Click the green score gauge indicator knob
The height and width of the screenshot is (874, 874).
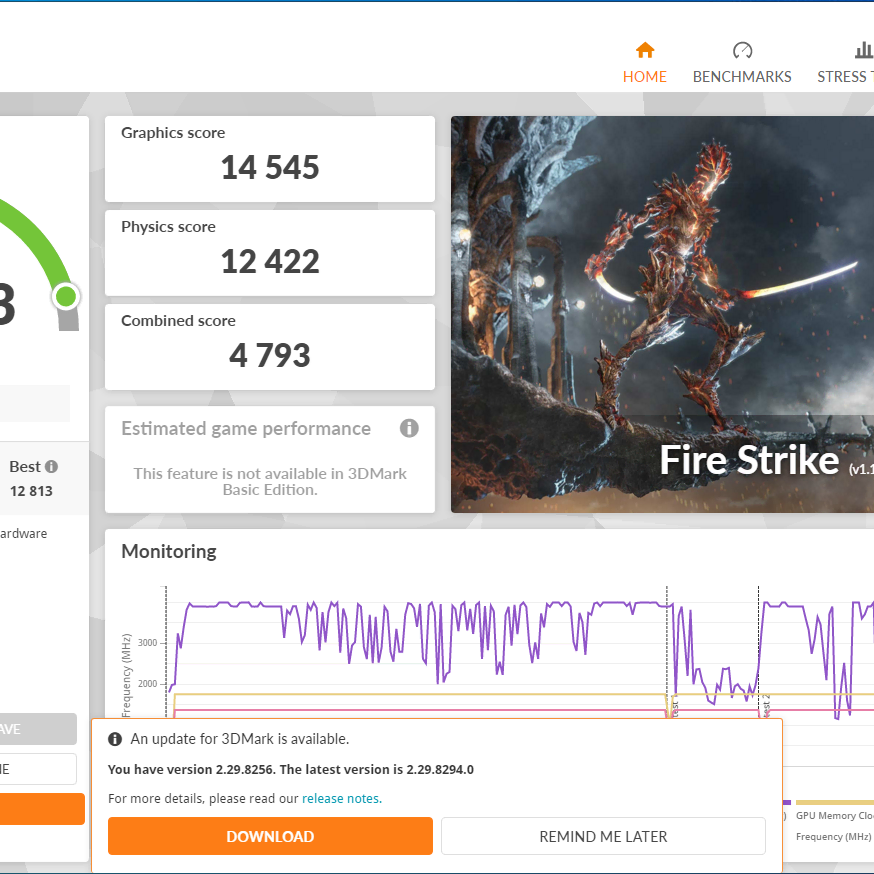(66, 297)
